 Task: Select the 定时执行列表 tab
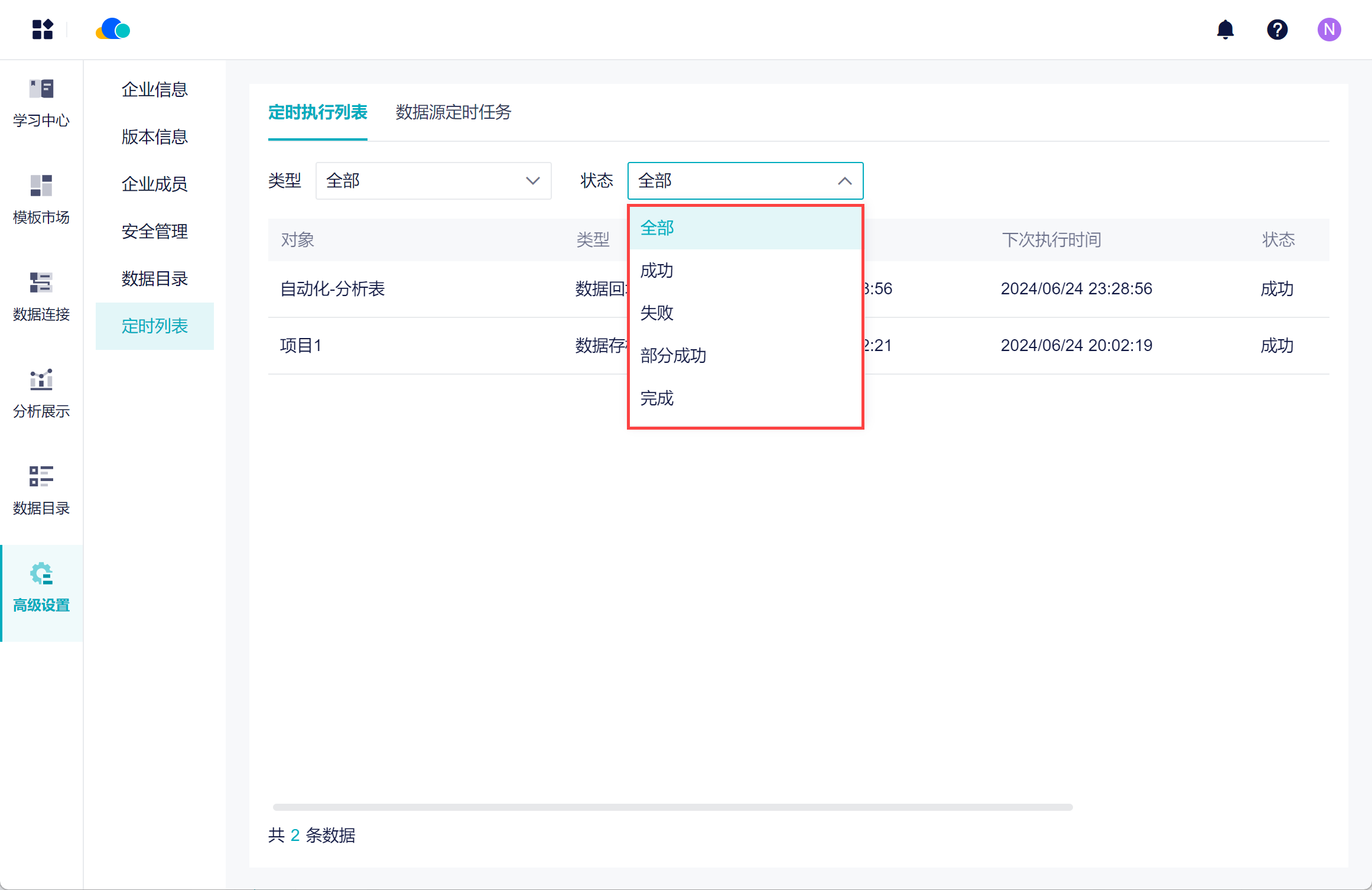coord(317,112)
